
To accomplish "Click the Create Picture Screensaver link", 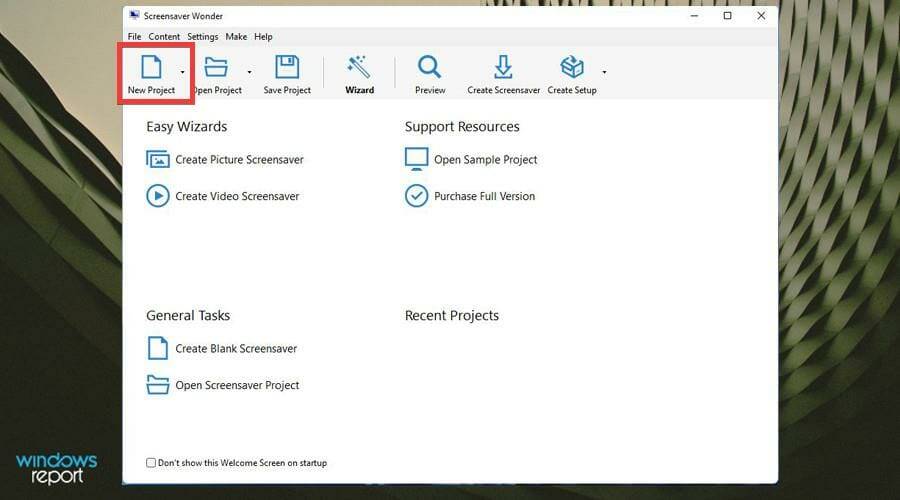I will pos(239,160).
